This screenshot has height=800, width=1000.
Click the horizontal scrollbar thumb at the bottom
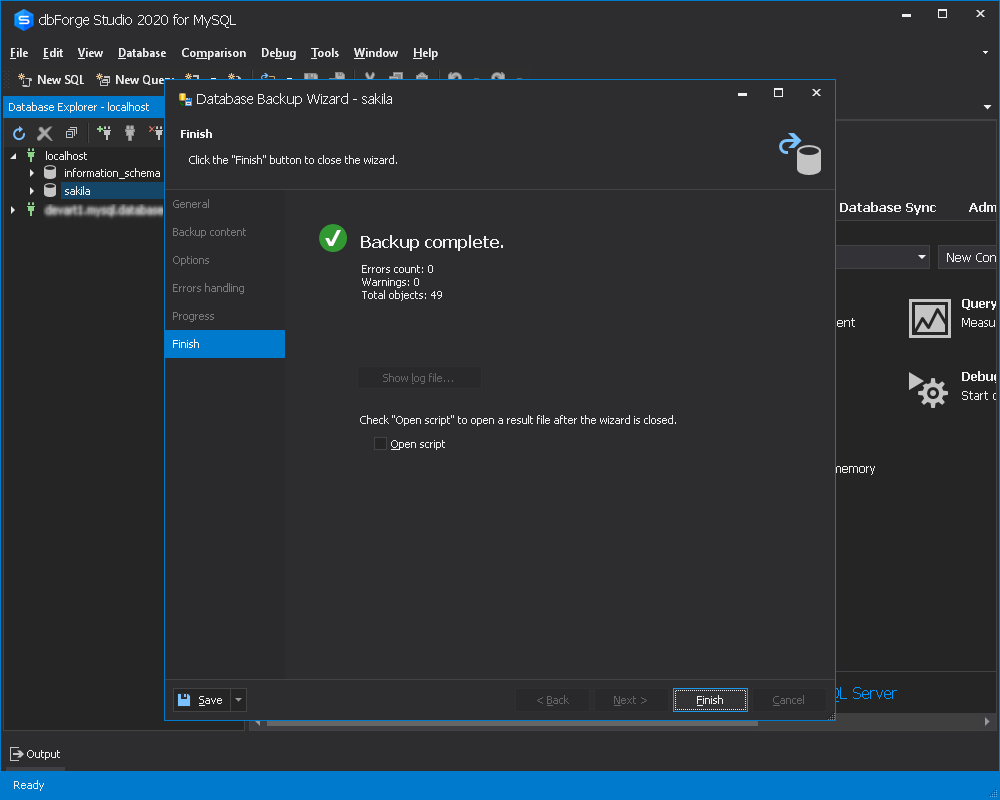click(x=512, y=722)
